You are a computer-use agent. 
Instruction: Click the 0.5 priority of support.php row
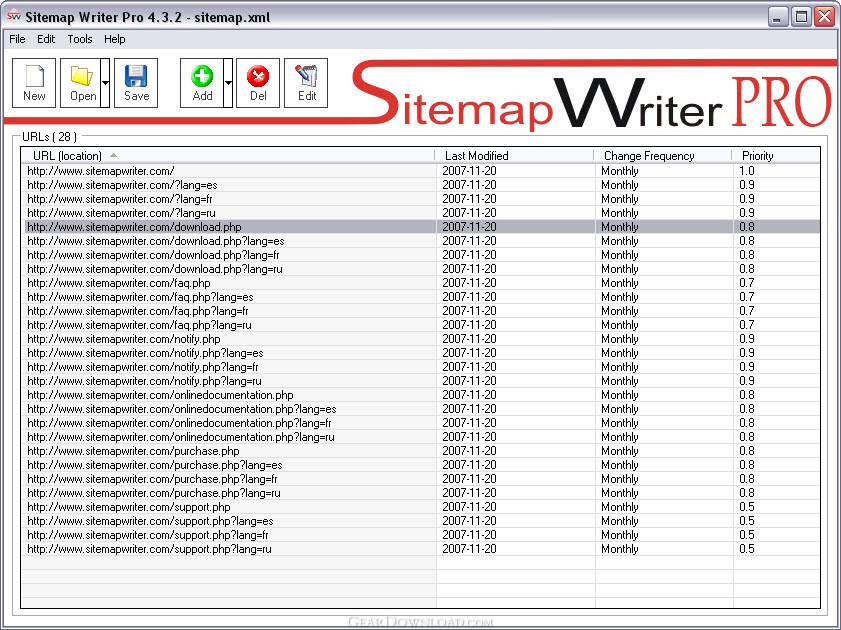coord(747,507)
